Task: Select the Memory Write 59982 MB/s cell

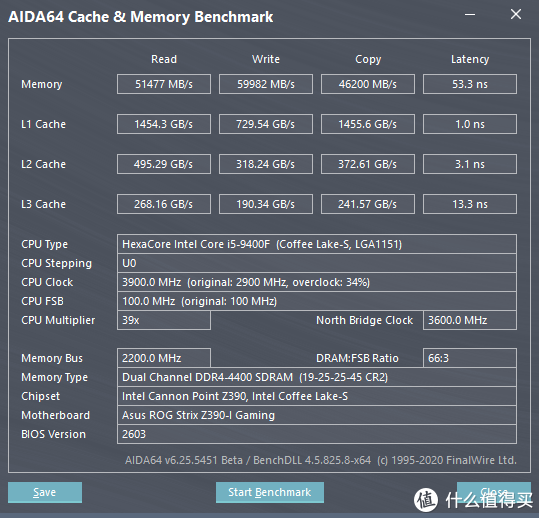Action: coord(266,84)
